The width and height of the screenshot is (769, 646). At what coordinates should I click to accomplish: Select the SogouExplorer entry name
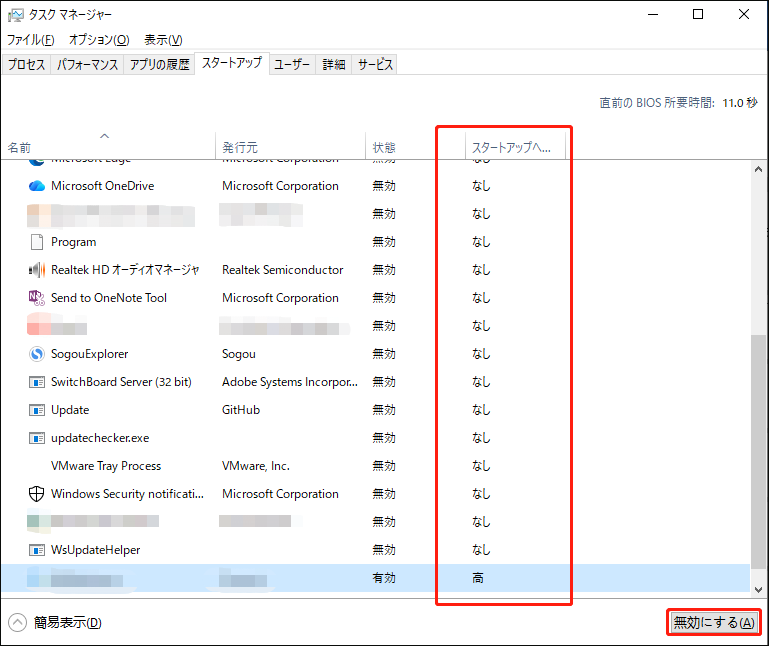(x=89, y=354)
